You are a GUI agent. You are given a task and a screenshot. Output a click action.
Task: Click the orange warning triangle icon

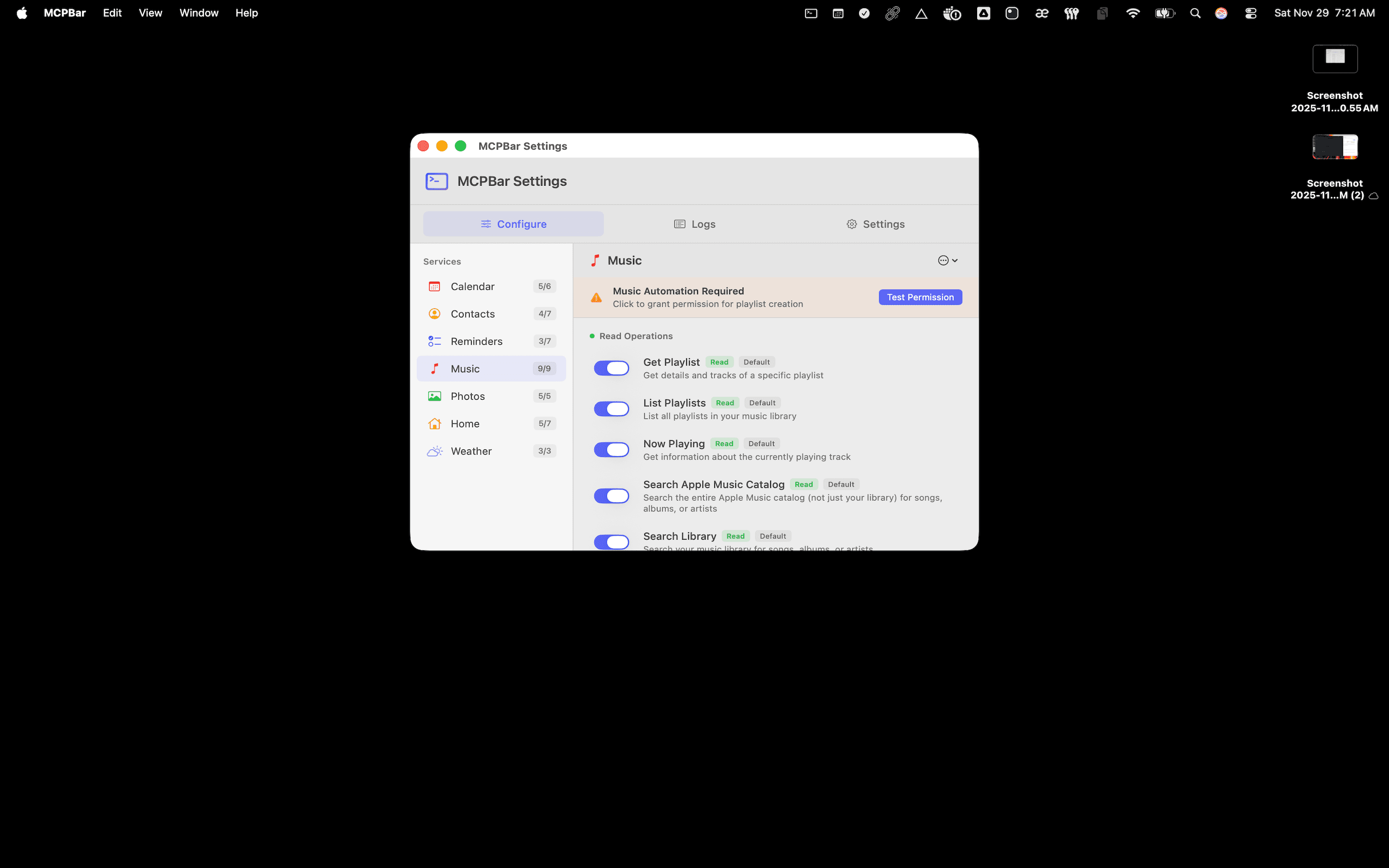coord(596,297)
